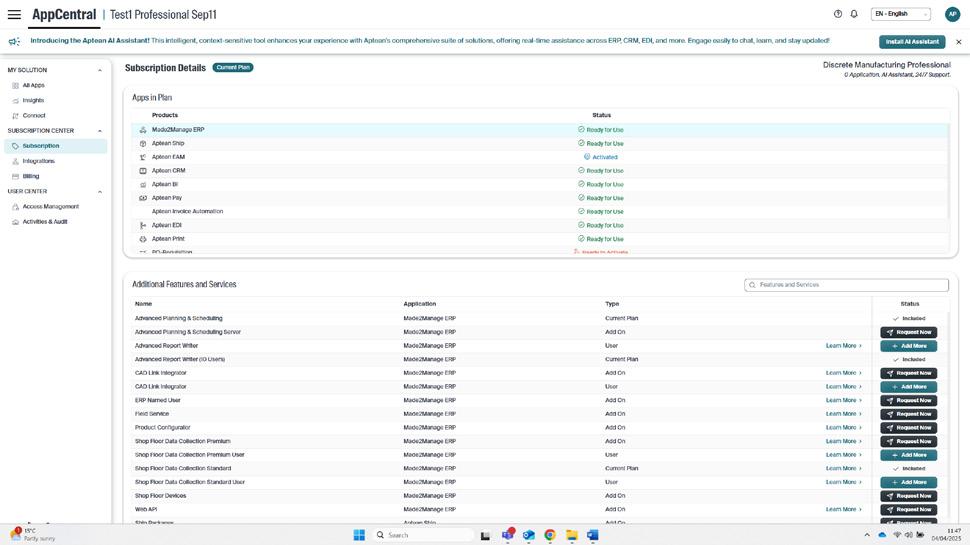Screen dimensions: 970x545
Task: Click the Windows taskbar Search box
Action: click(424, 535)
